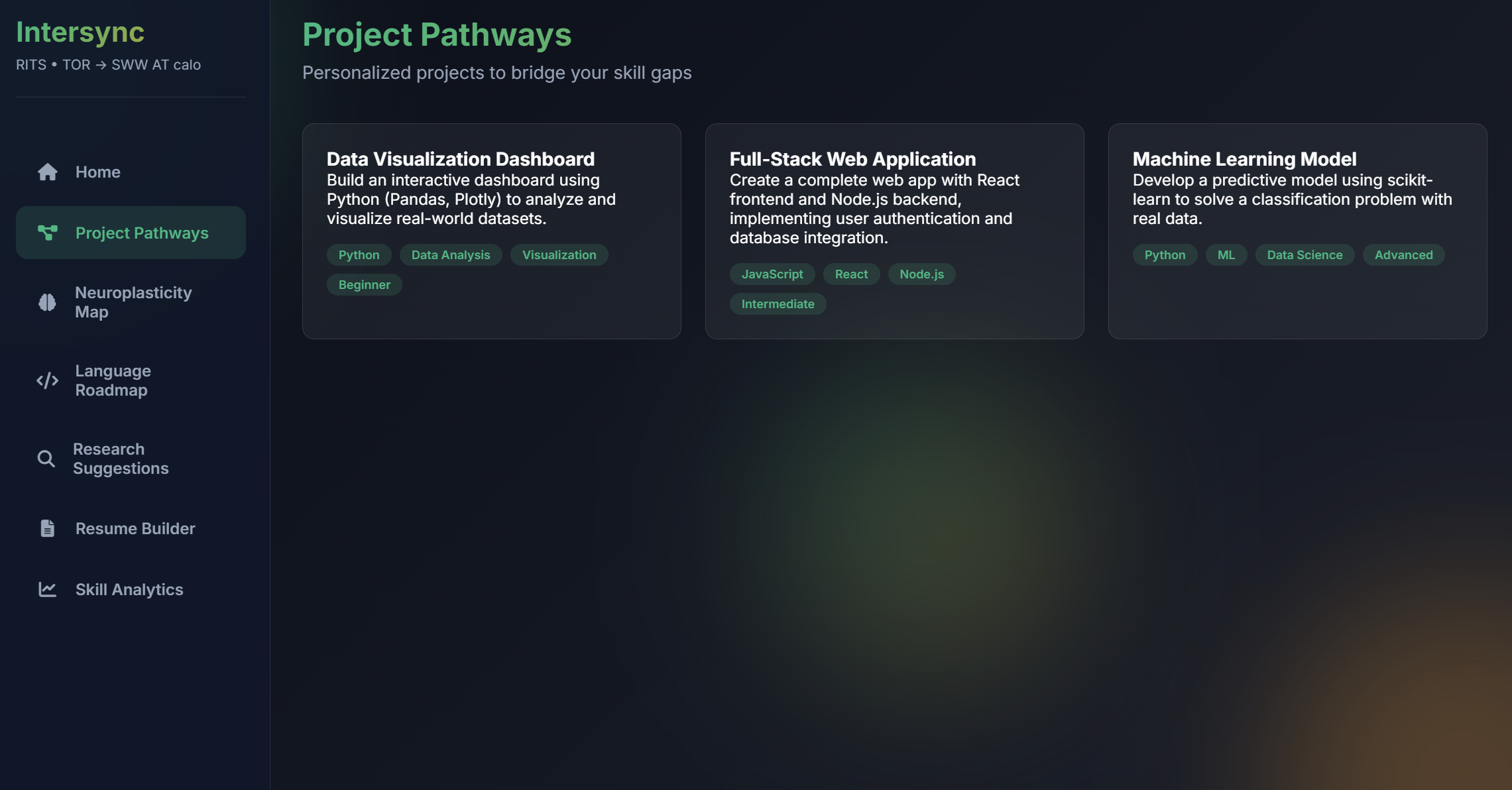Image resolution: width=1512 pixels, height=790 pixels.
Task: Navigate to Skill Analytics
Action: point(129,589)
